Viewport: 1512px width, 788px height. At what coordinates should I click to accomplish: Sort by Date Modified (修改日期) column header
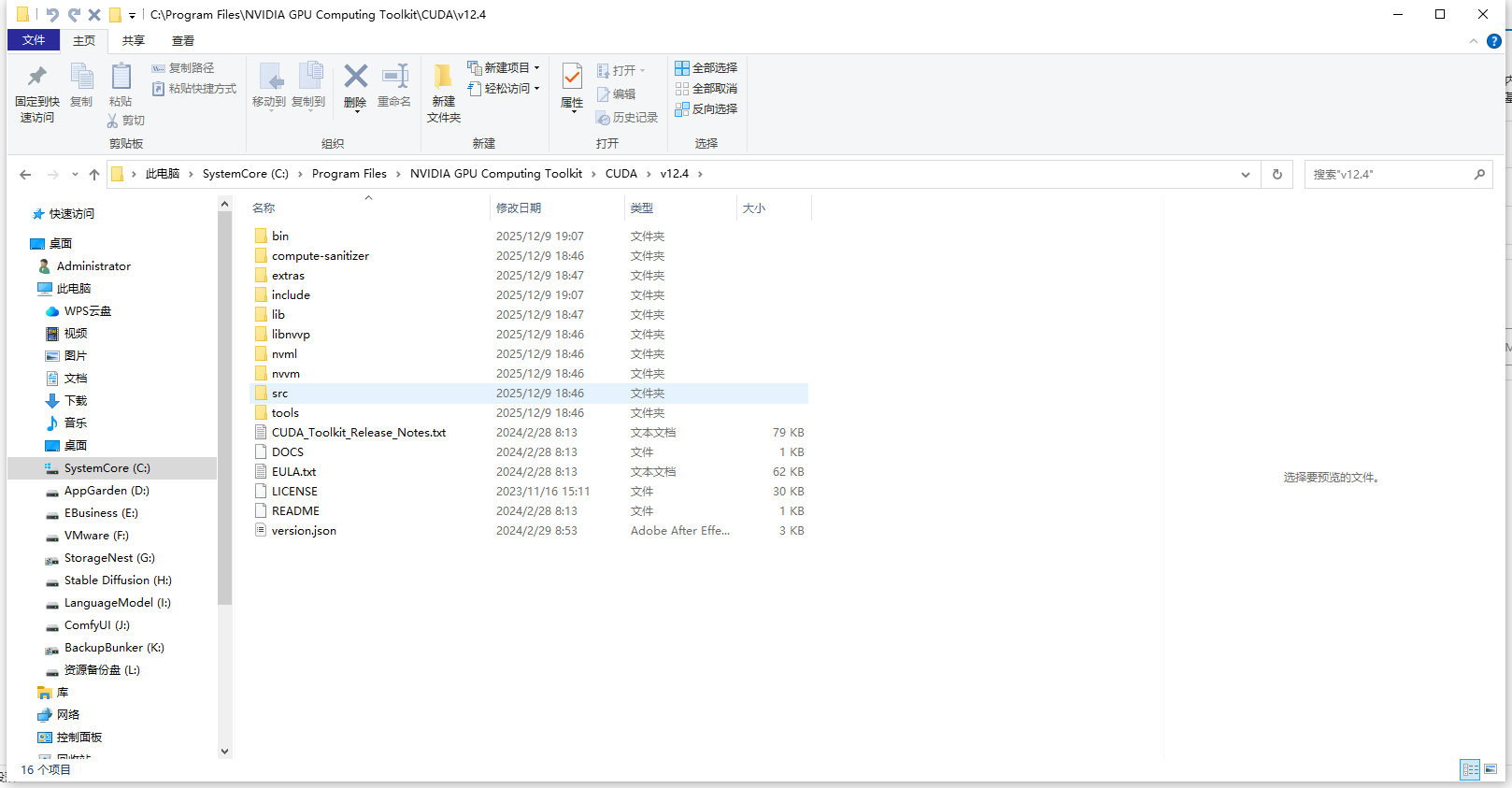tap(519, 208)
